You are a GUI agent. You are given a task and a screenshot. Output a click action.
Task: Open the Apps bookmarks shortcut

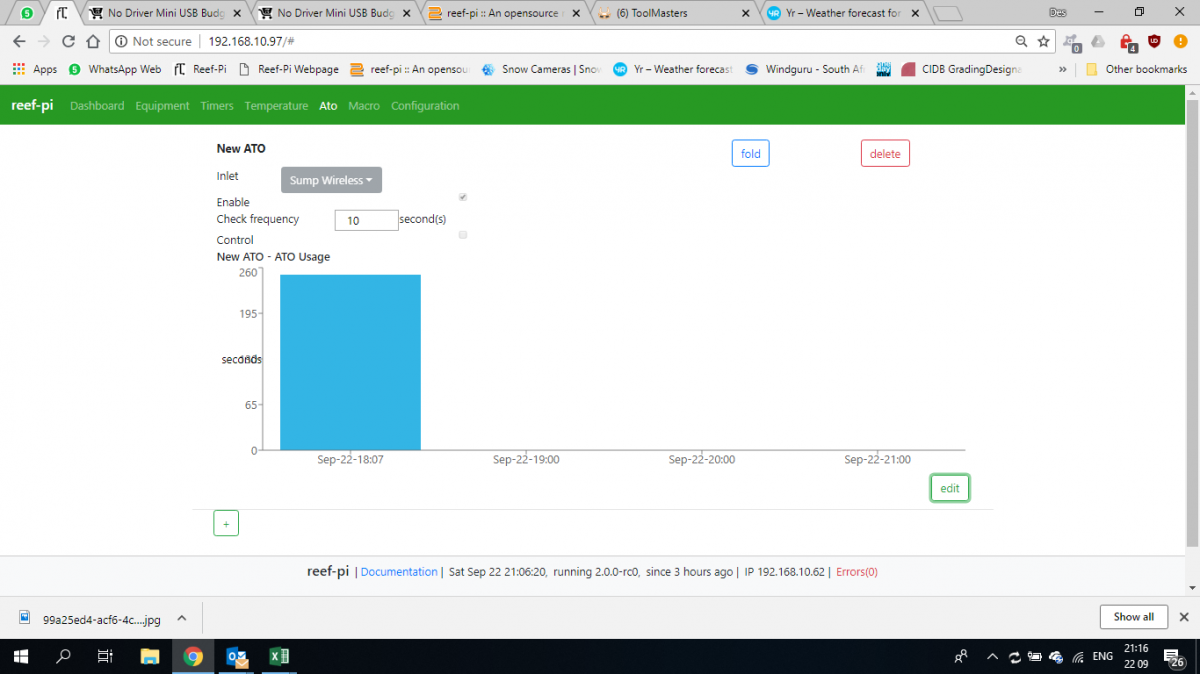(35, 69)
